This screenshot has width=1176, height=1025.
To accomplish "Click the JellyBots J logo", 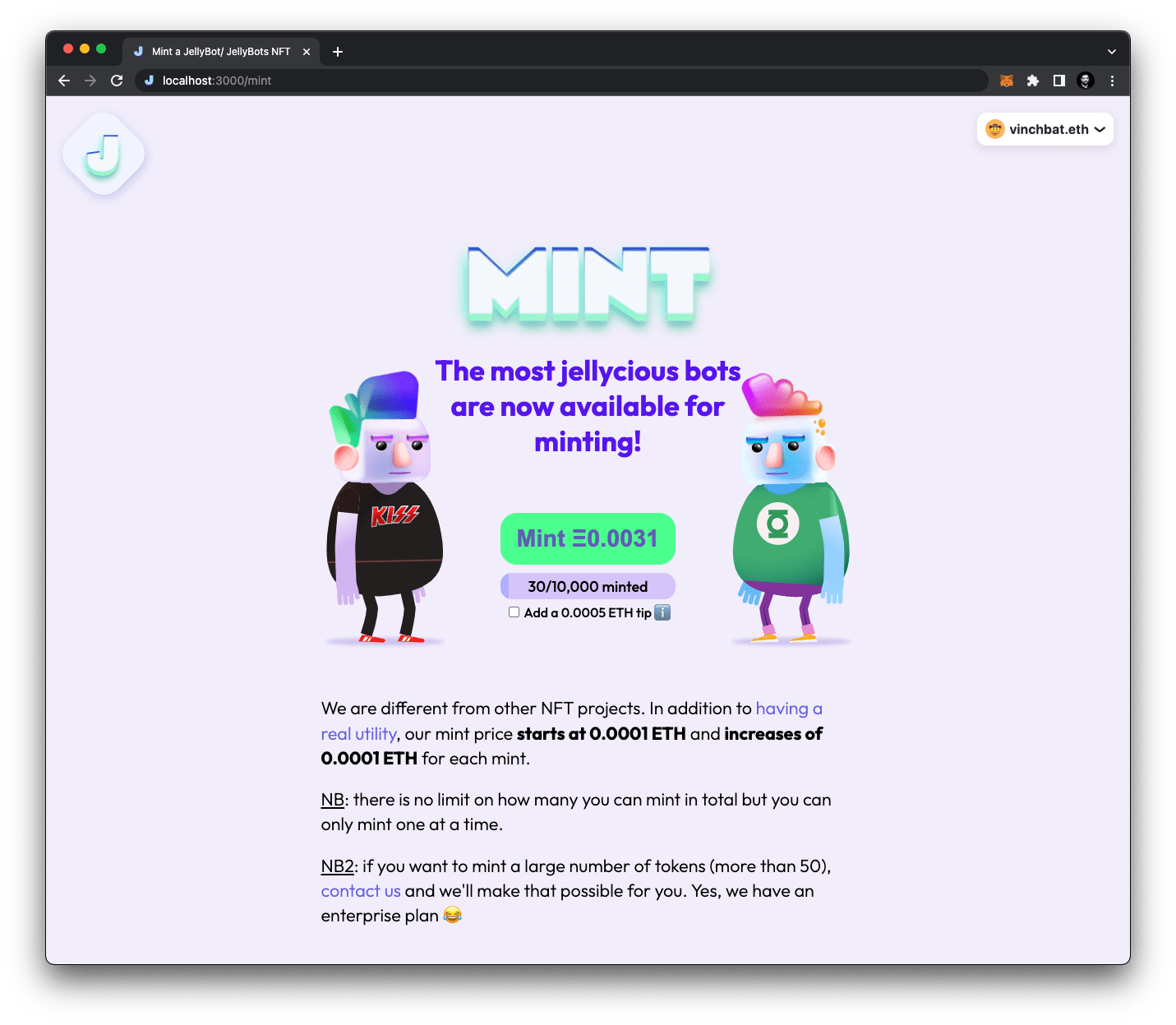I will pos(104,154).
